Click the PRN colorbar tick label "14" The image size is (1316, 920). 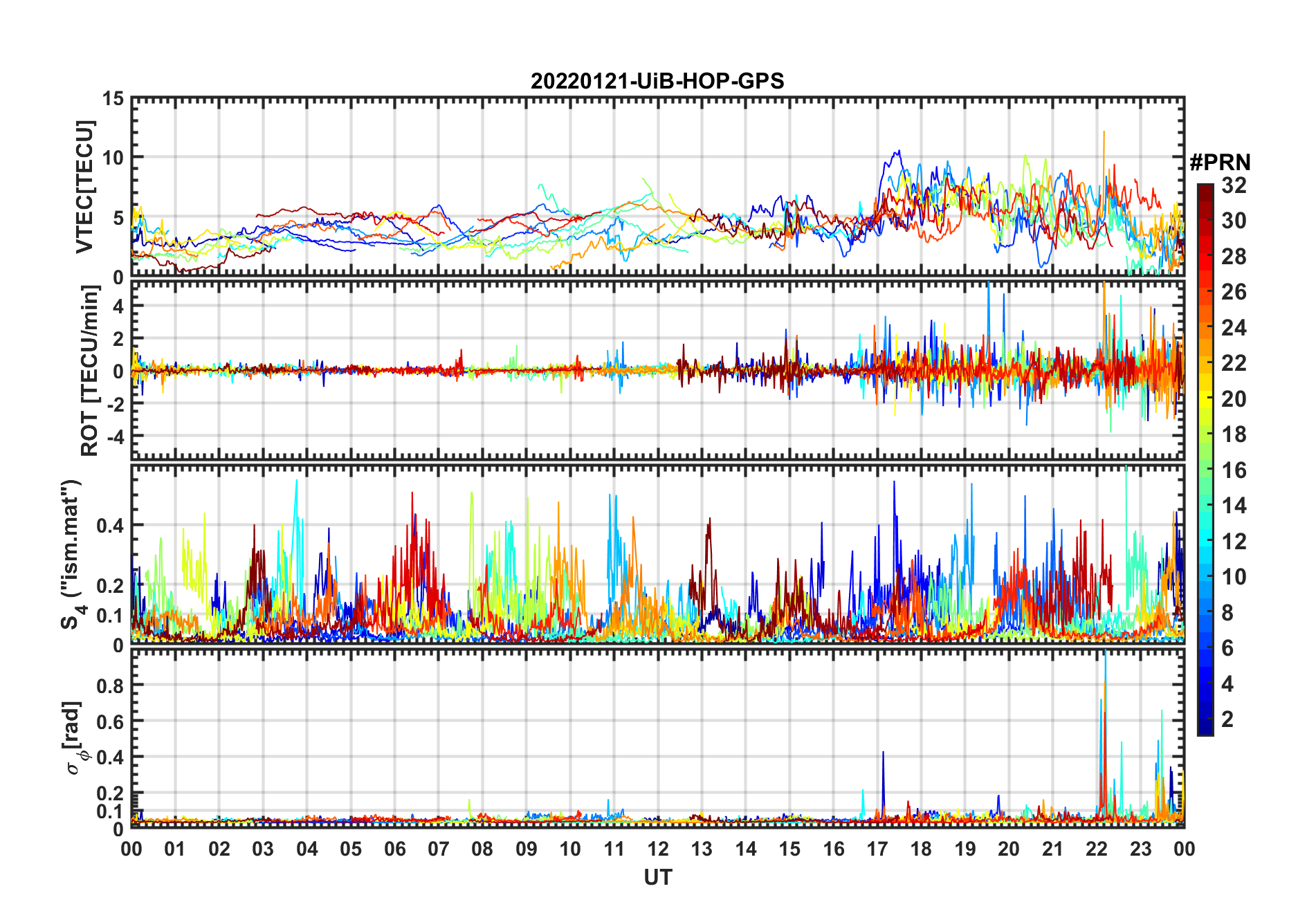coord(1234,506)
